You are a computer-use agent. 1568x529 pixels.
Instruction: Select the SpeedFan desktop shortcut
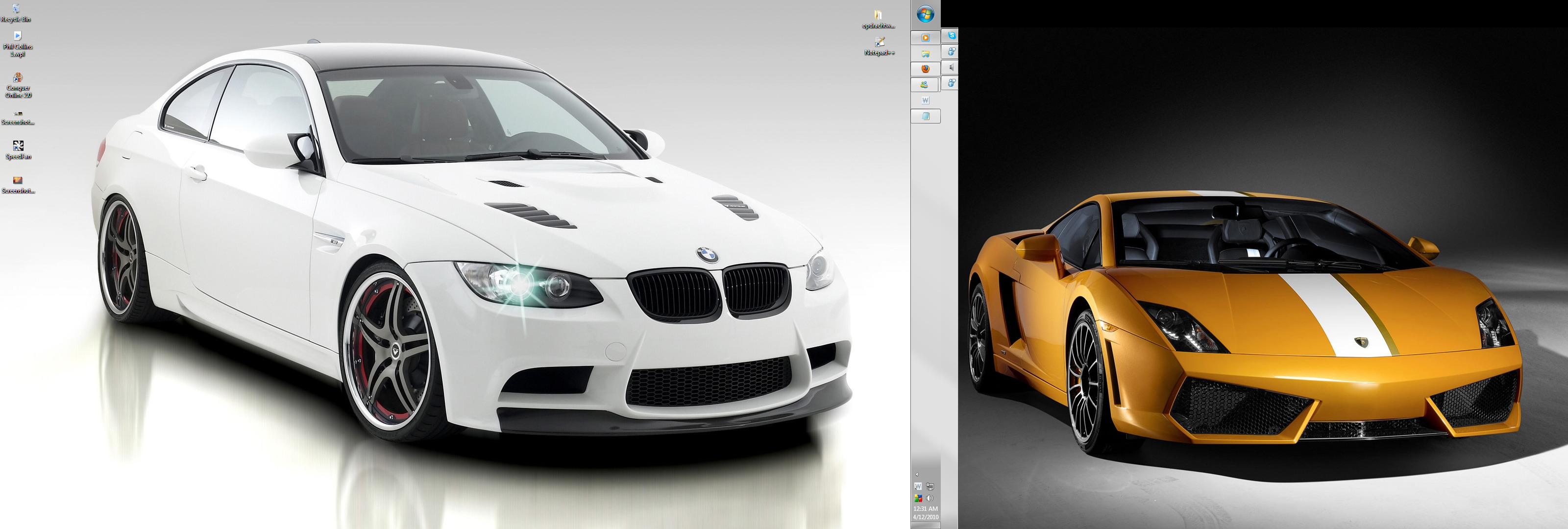pyautogui.click(x=18, y=149)
